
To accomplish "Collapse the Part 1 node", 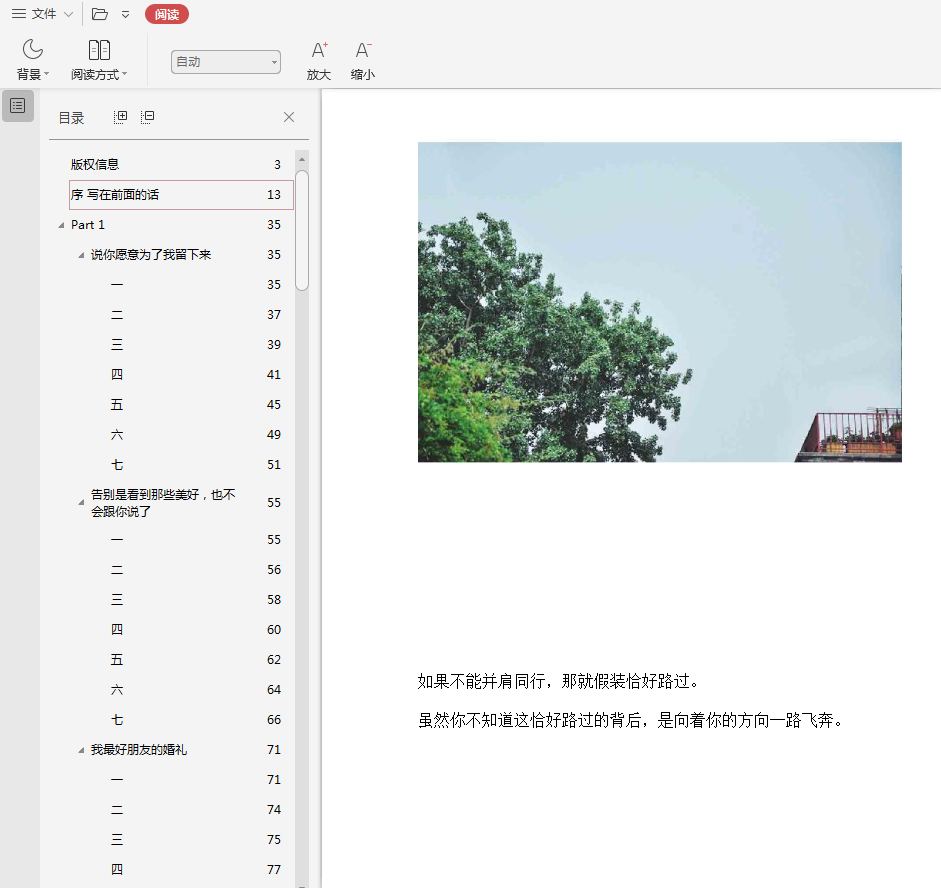I will (61, 225).
